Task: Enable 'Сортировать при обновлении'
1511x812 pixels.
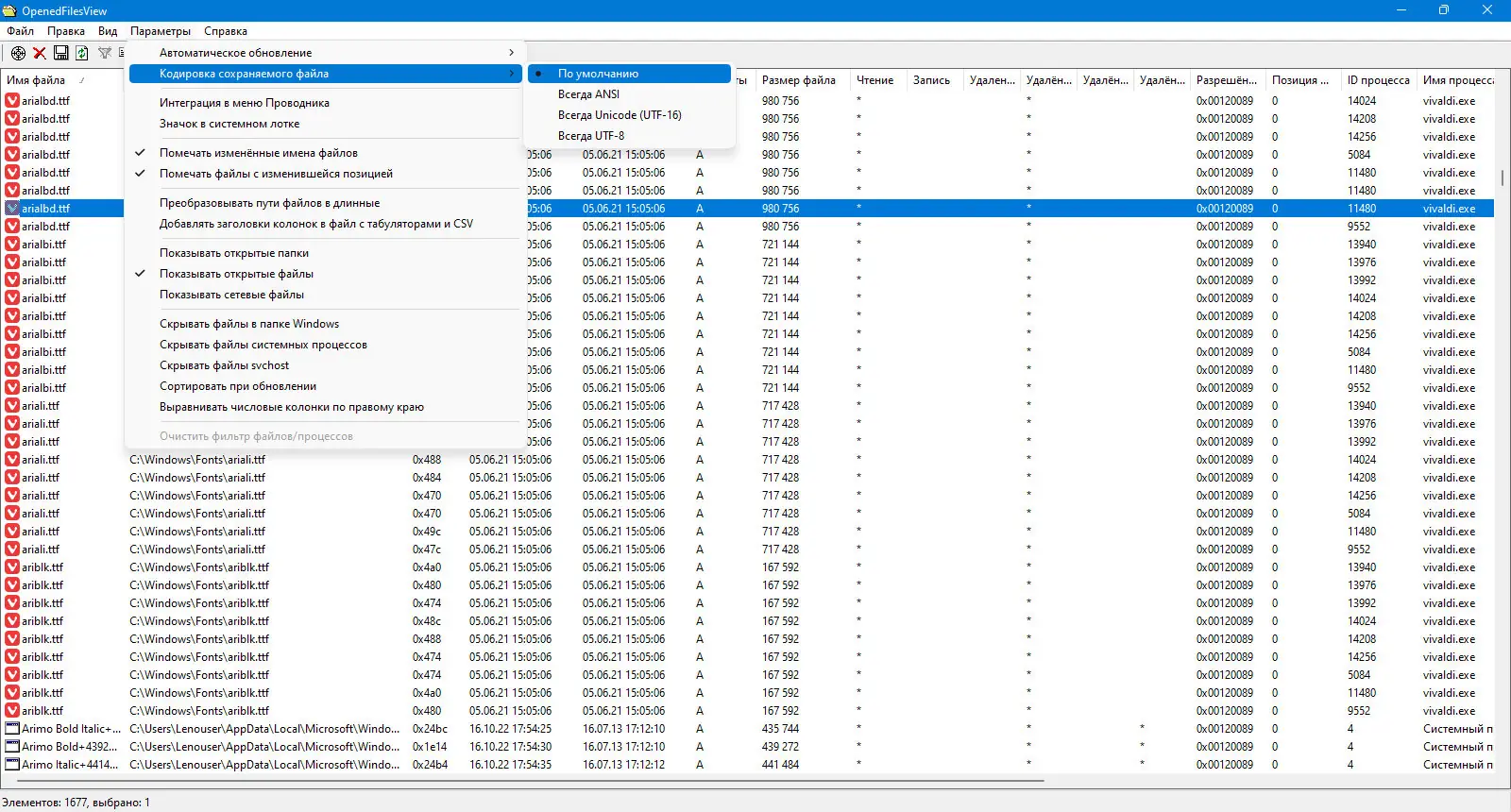Action: (326, 386)
